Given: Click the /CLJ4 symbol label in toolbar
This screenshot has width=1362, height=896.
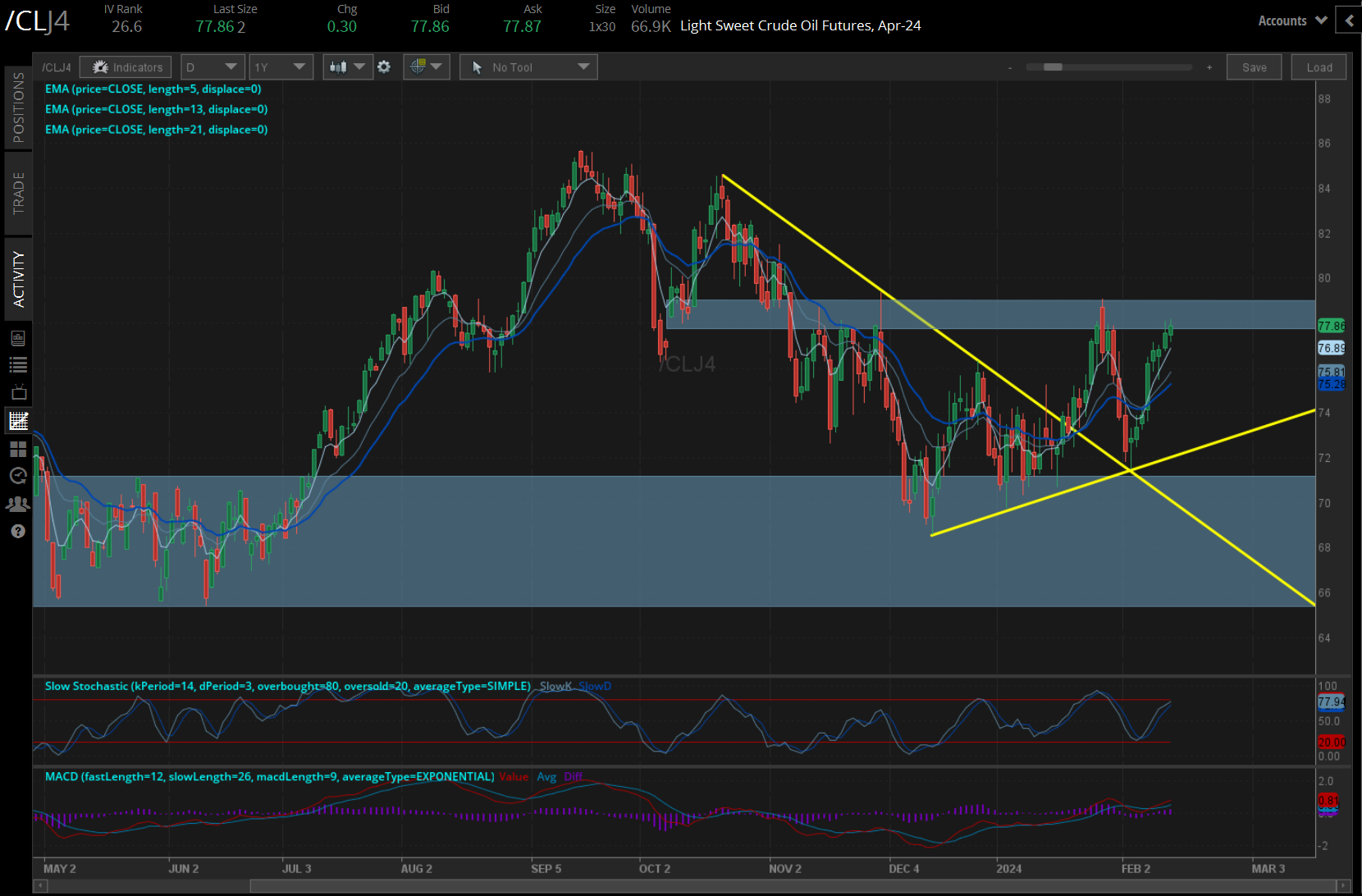Looking at the screenshot, I should tap(57, 67).
